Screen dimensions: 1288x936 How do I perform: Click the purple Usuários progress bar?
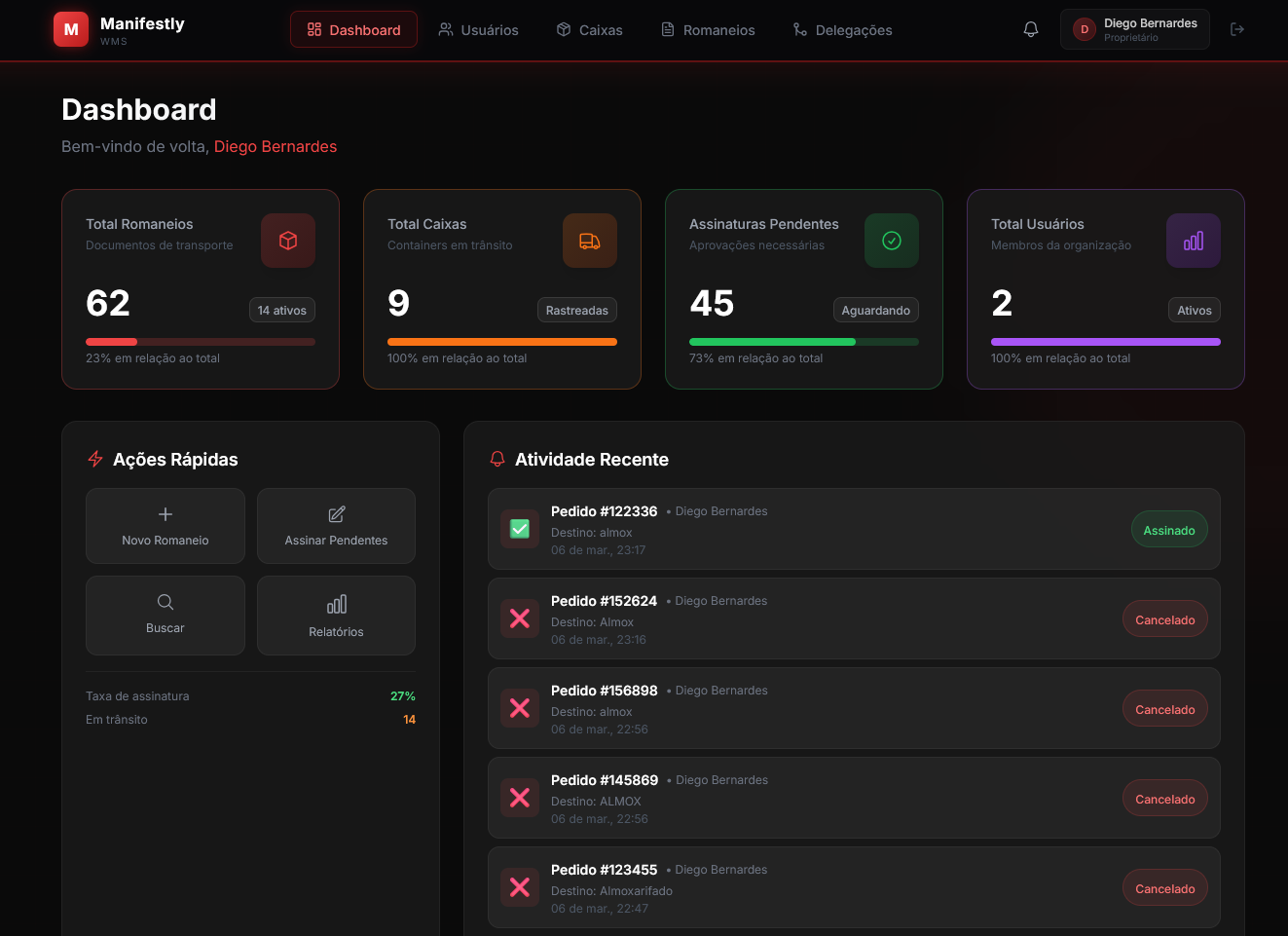pyautogui.click(x=1106, y=342)
